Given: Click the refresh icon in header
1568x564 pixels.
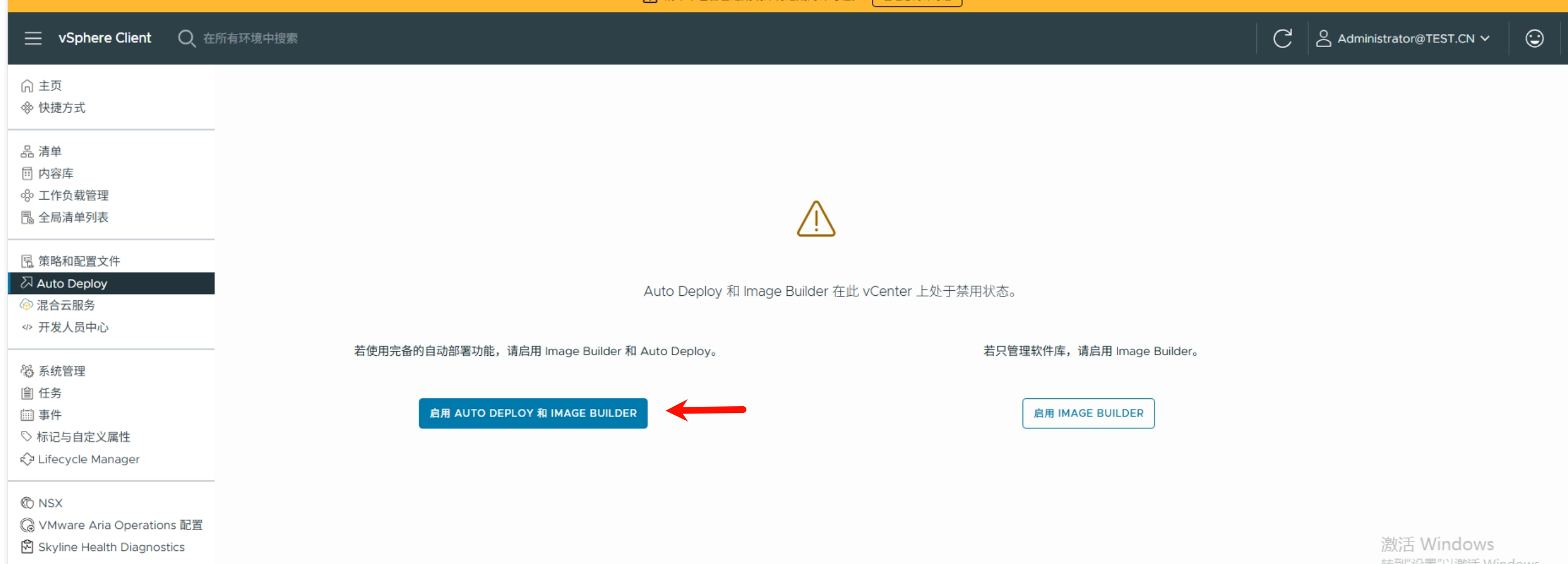Looking at the screenshot, I should point(1282,38).
